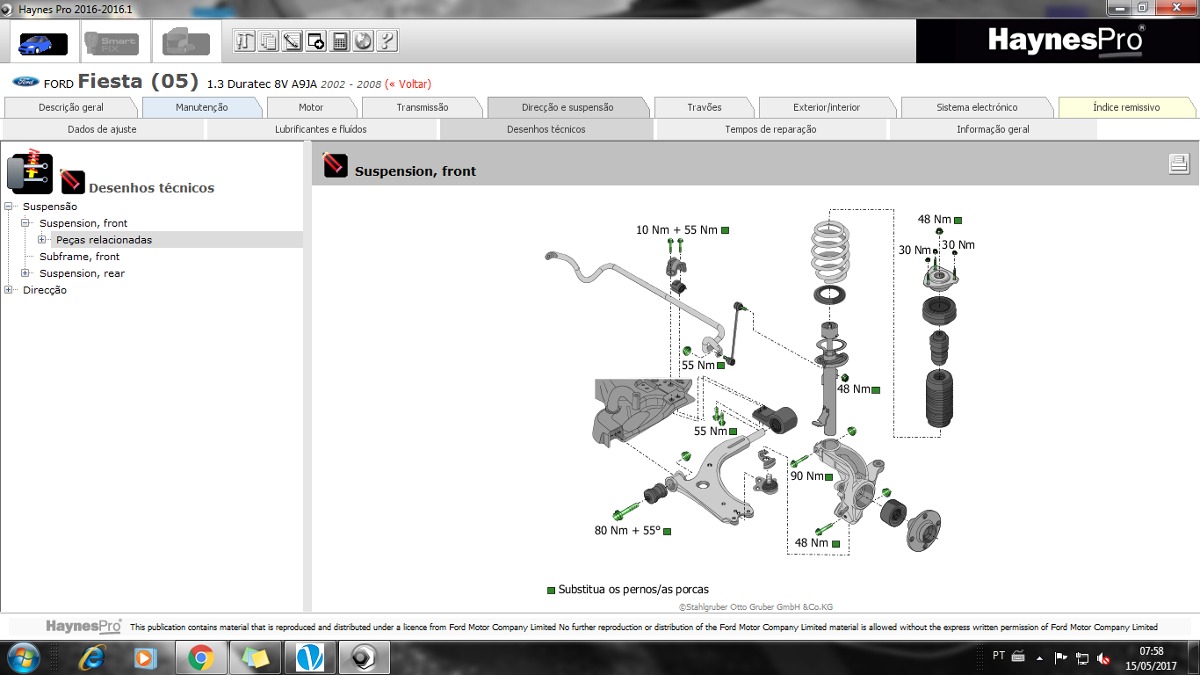Open the Travões tab
The height and width of the screenshot is (675, 1200).
click(x=704, y=107)
